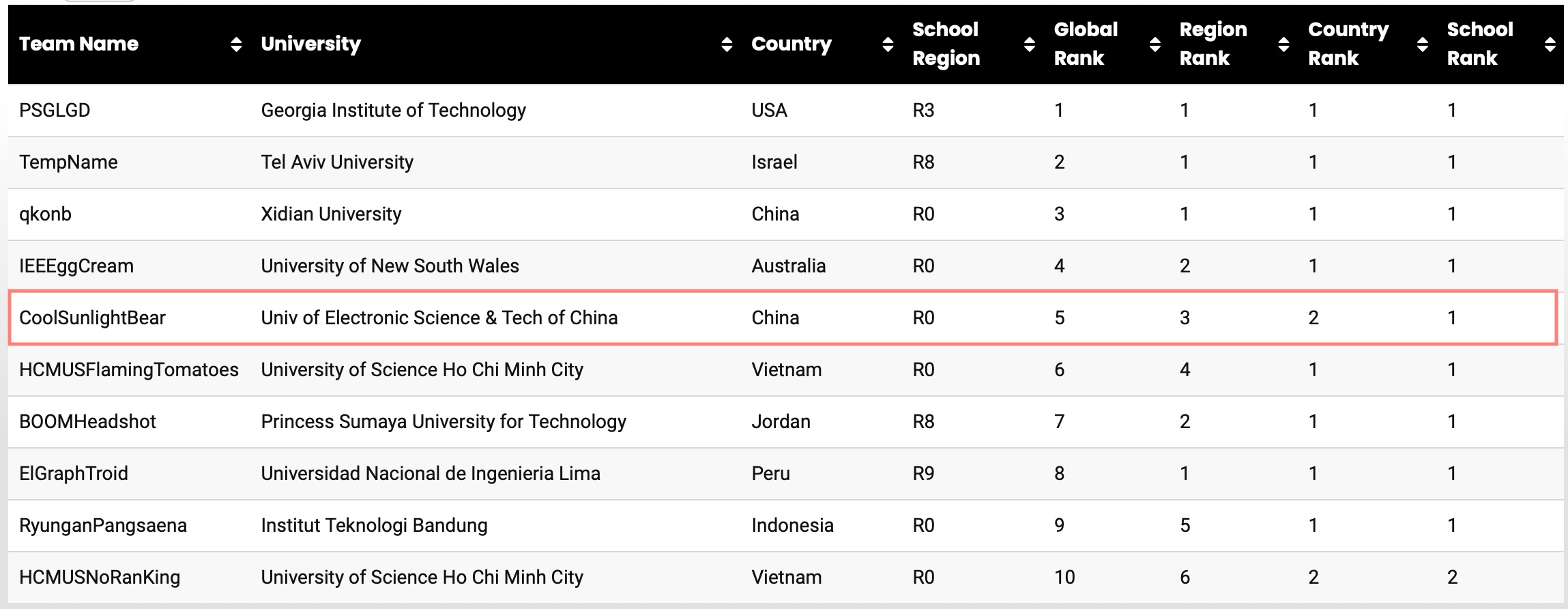
Task: Select Institut Teknologi Bandung cell
Action: (x=374, y=525)
